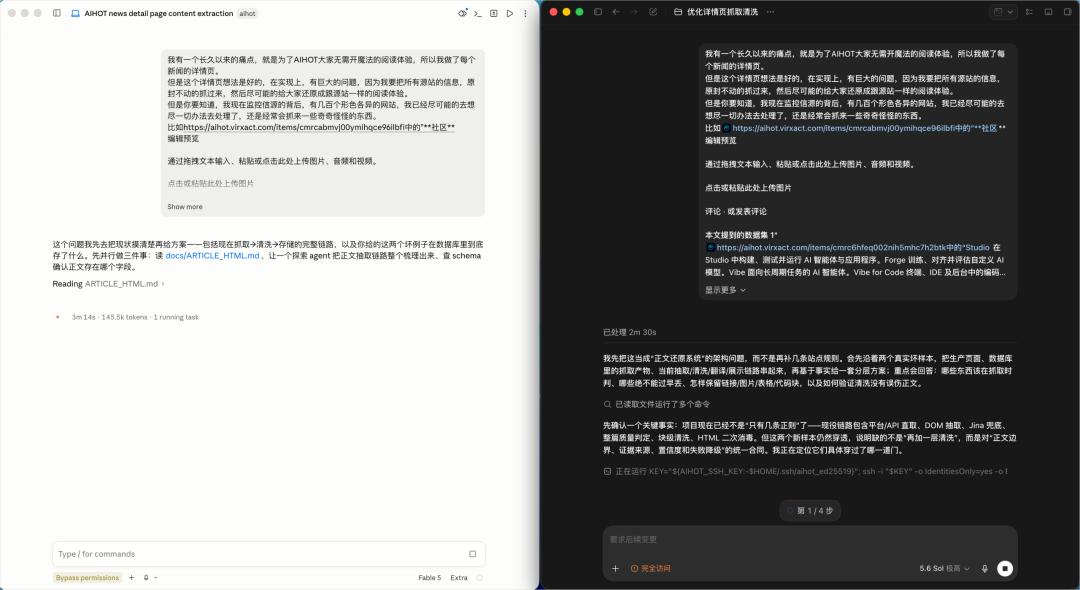
Task: Click the microphone icon in dark window composer
Action: tap(984, 569)
